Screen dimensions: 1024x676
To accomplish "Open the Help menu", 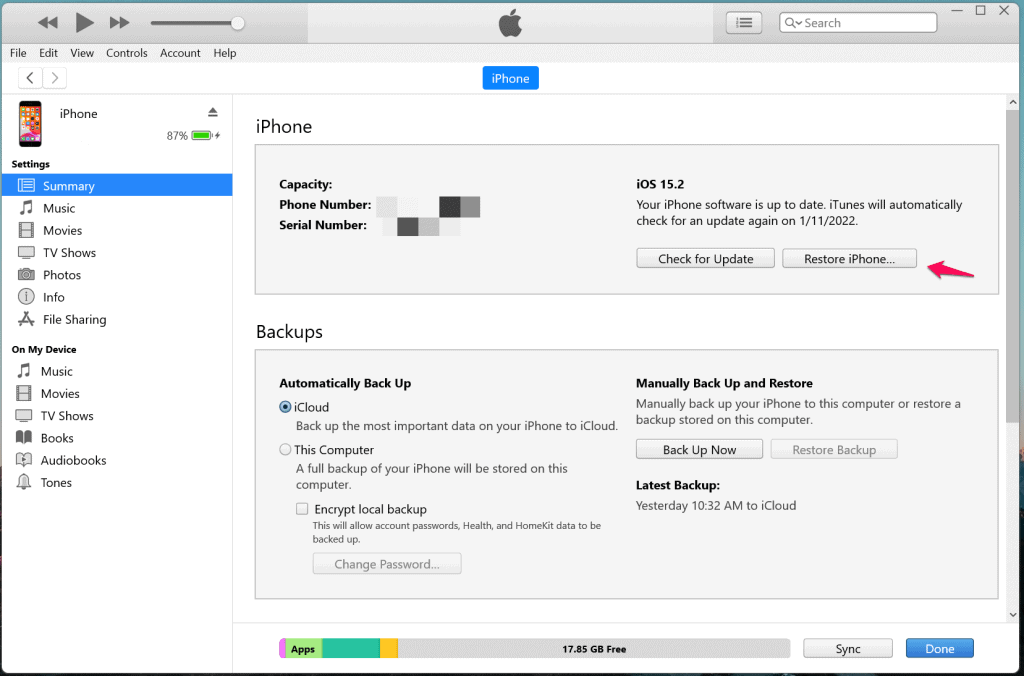I will [x=225, y=53].
